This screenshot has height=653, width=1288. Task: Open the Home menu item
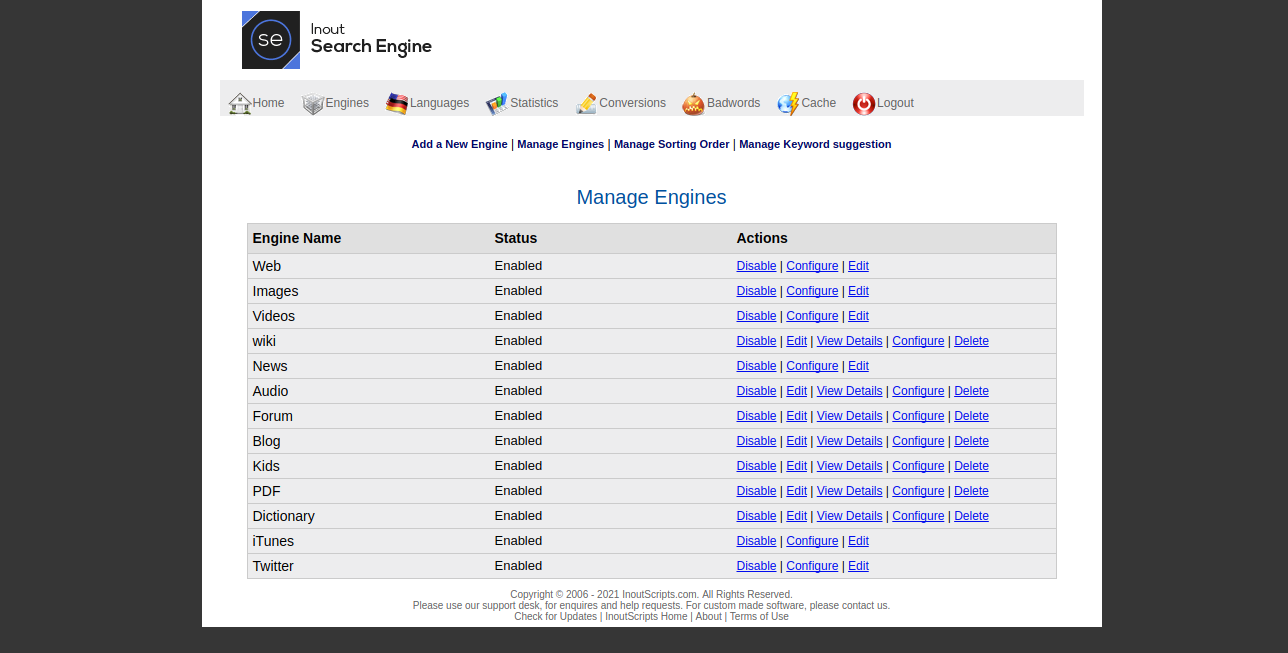(268, 103)
